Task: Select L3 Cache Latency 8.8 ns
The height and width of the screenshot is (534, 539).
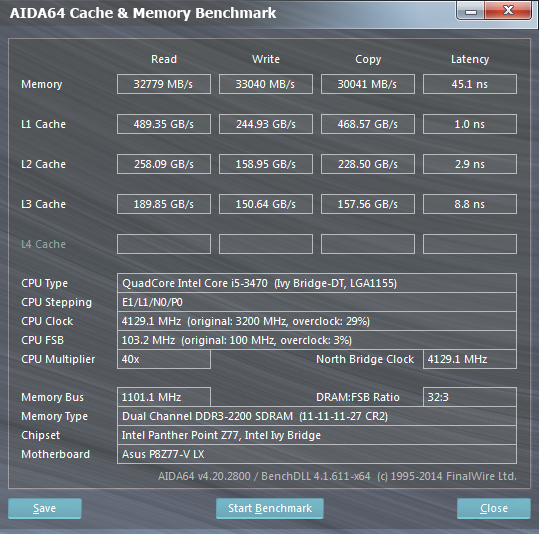Action: [470, 204]
